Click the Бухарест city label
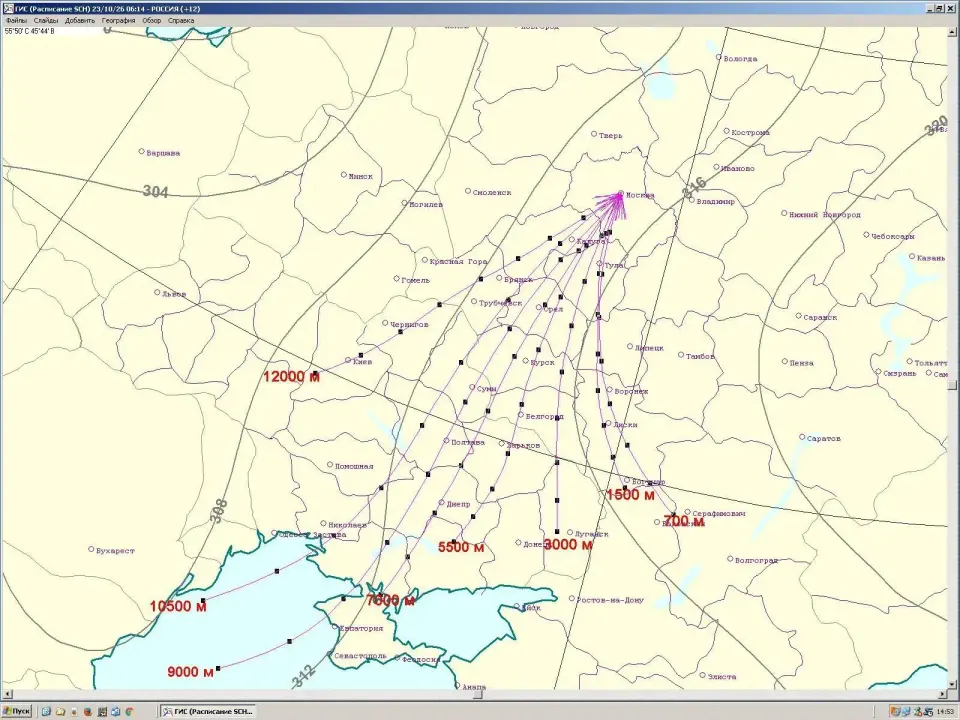Screen dimensions: 960x720 pyautogui.click(x=115, y=551)
